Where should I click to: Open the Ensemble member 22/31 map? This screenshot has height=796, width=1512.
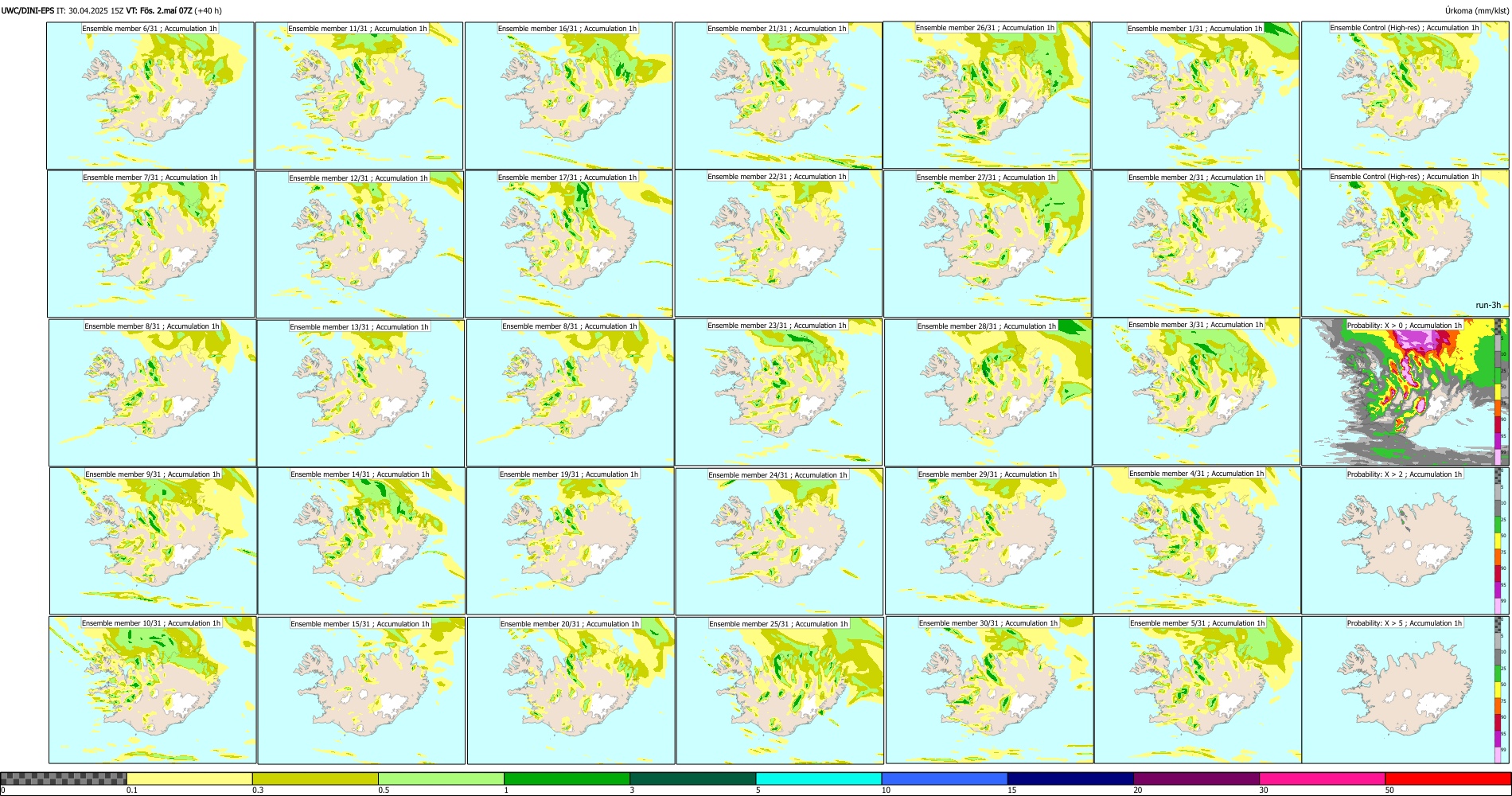click(778, 244)
